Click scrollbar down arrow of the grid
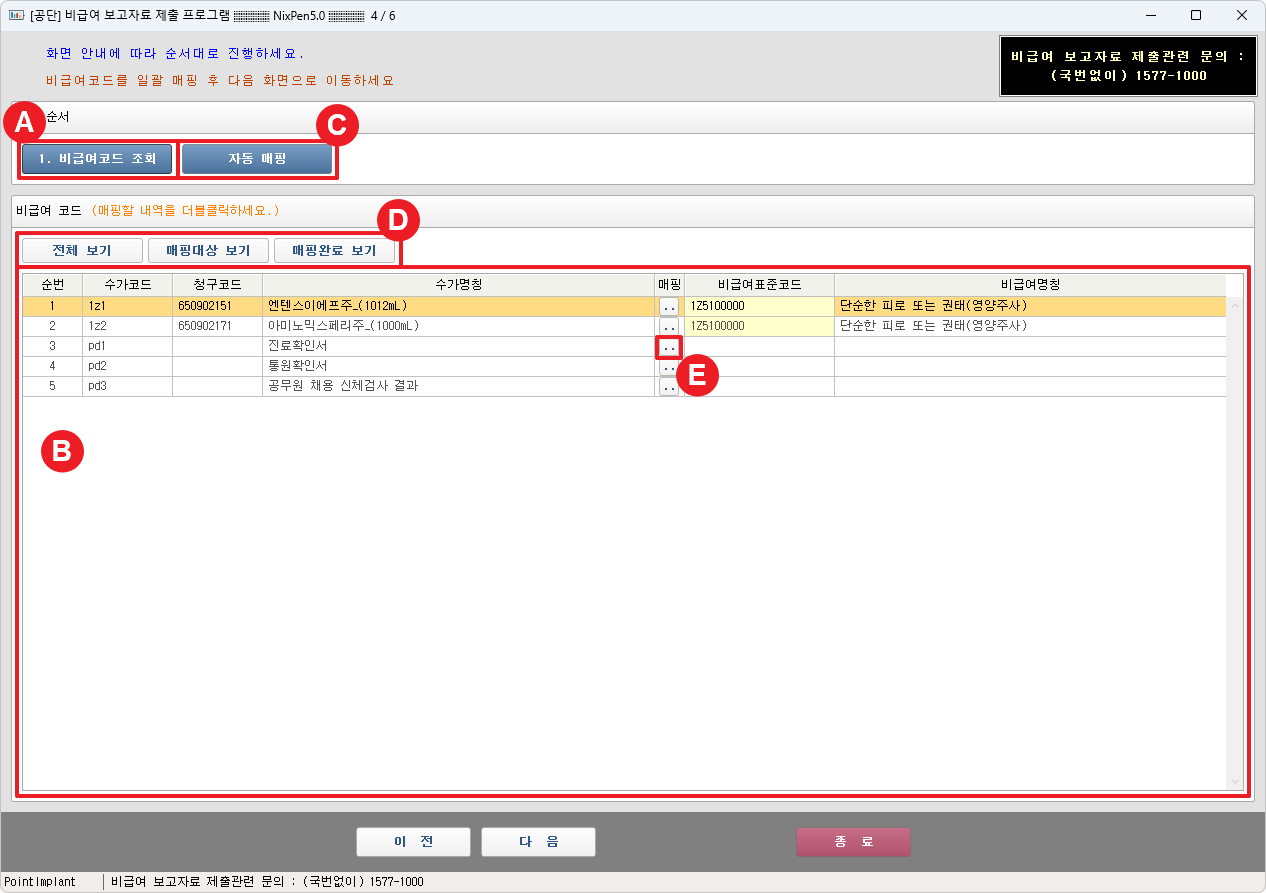 pyautogui.click(x=1235, y=782)
